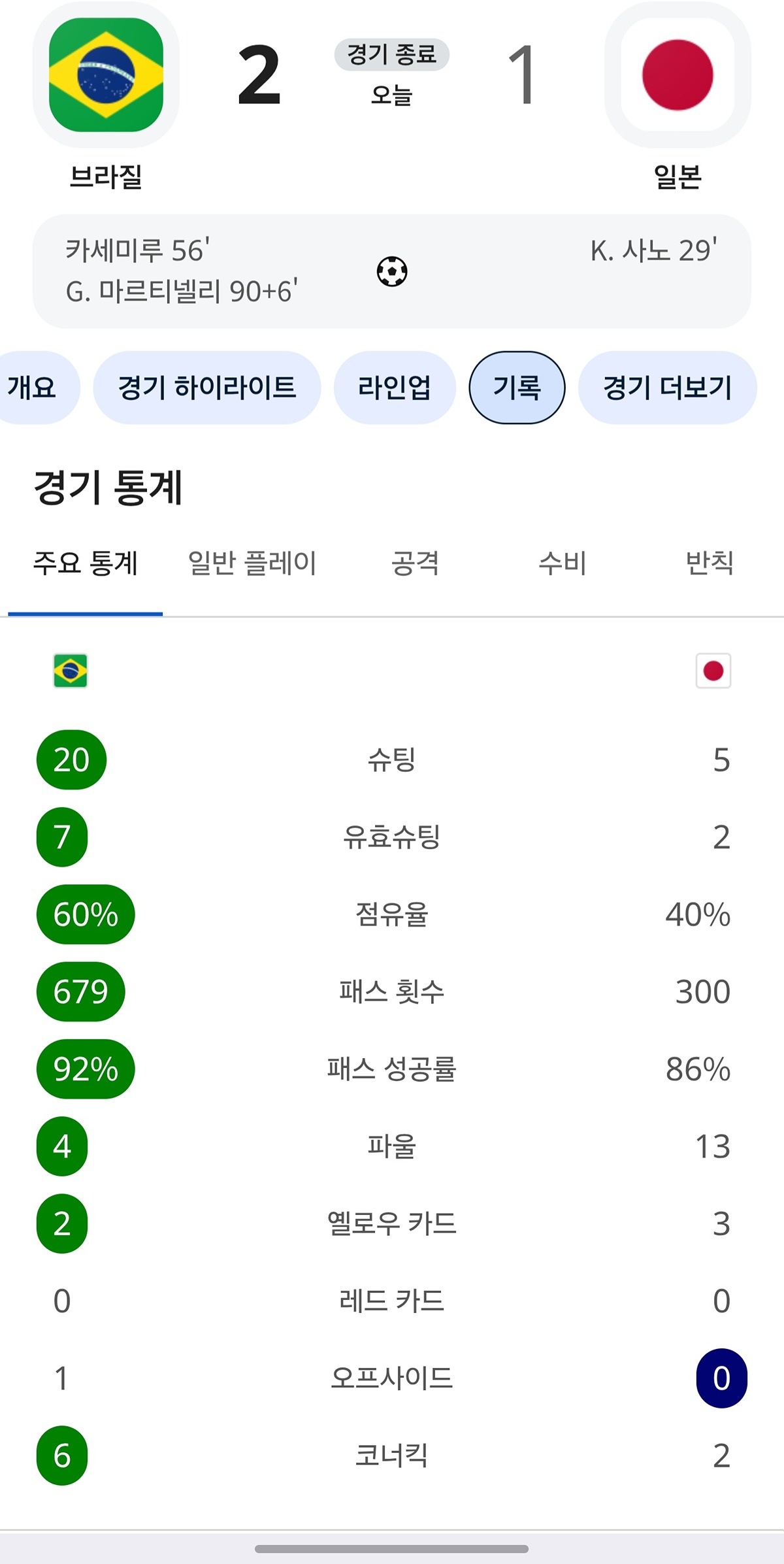The image size is (784, 1564).
Task: Tap the 브라질 team name
Action: click(106, 176)
